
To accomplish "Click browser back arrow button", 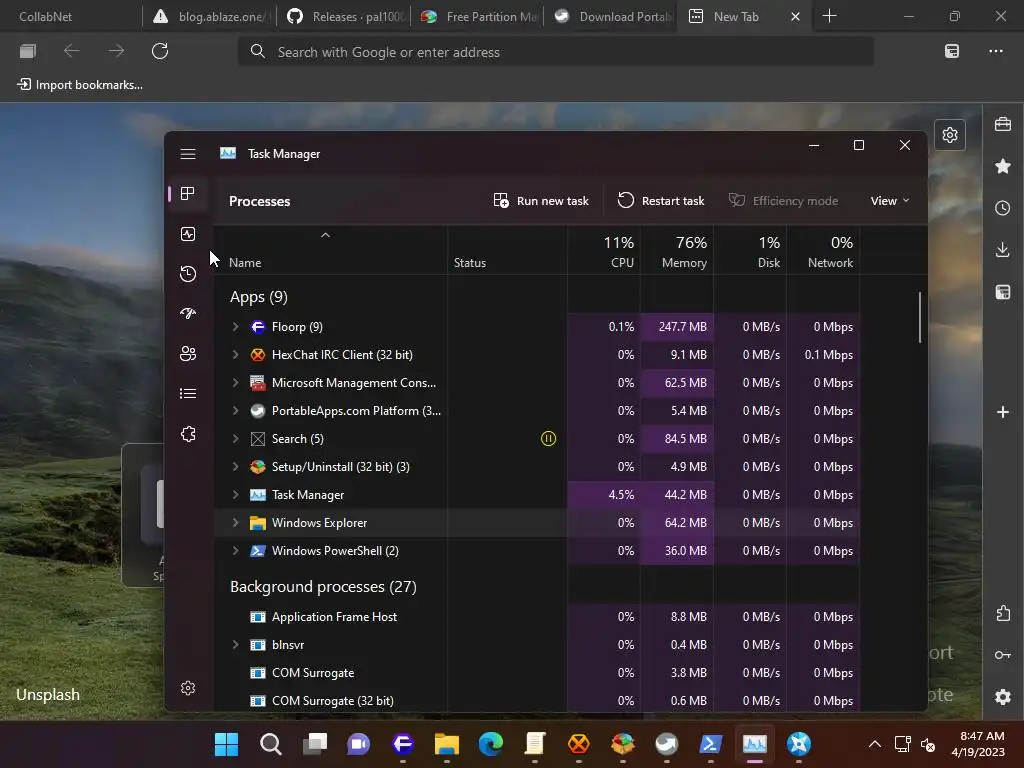I will (x=72, y=51).
